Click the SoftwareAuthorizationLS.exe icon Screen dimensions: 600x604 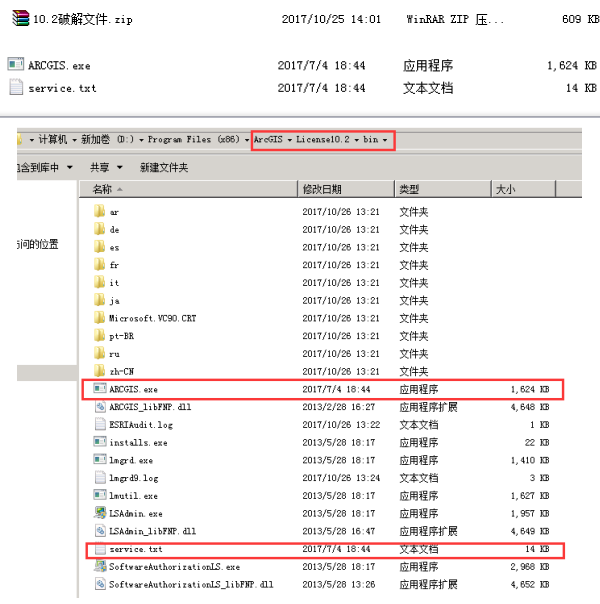coord(100,566)
